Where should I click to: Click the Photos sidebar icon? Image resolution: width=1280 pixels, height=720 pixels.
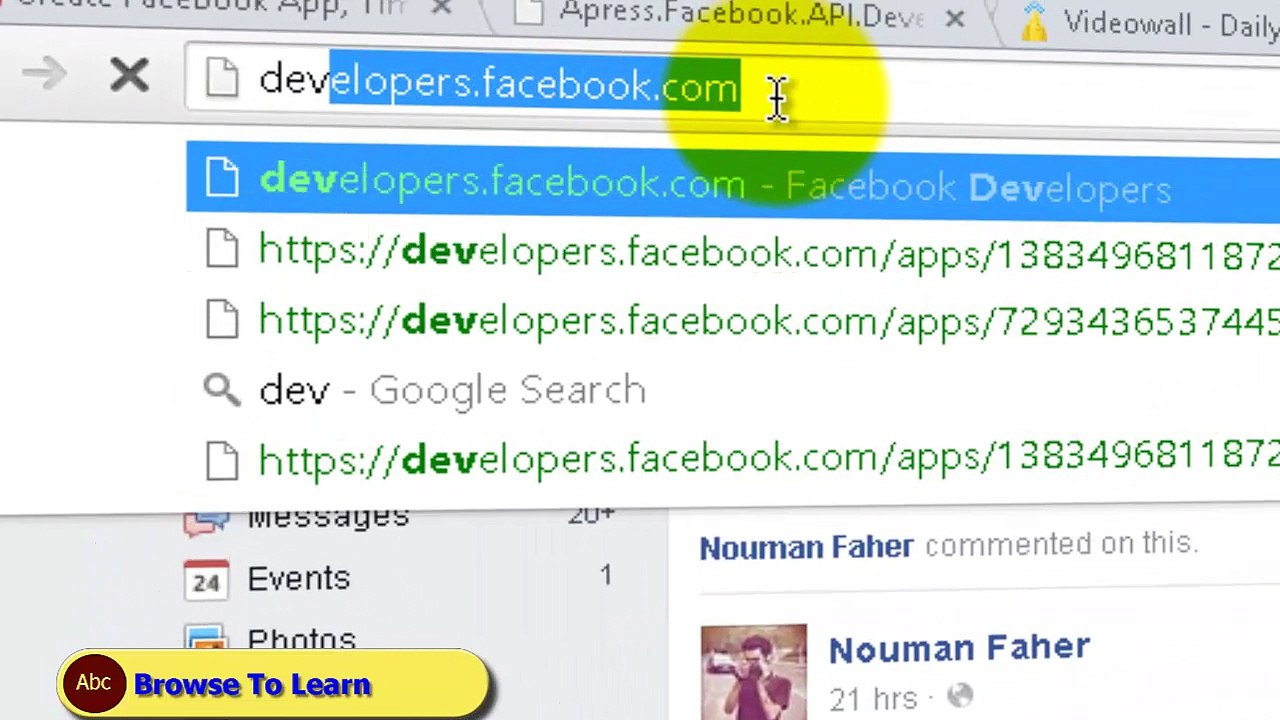point(205,639)
